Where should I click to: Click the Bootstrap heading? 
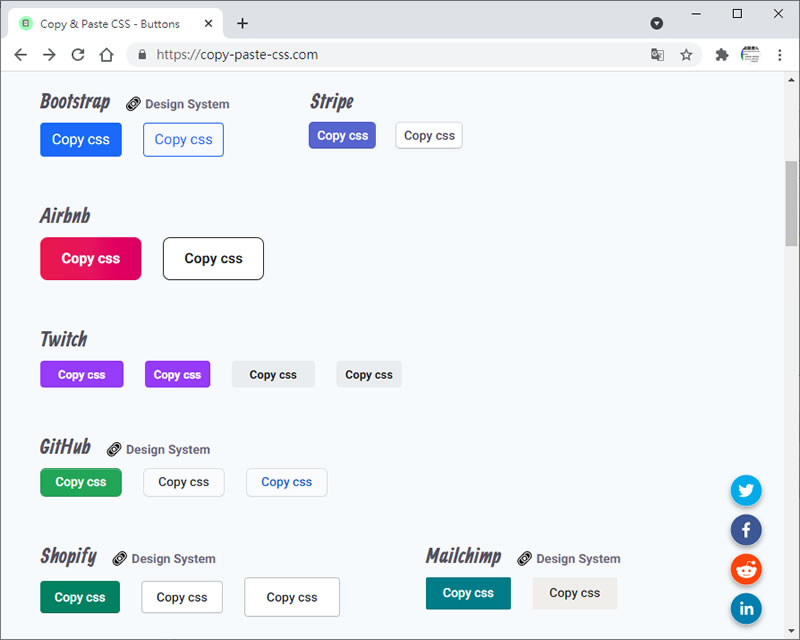[75, 102]
